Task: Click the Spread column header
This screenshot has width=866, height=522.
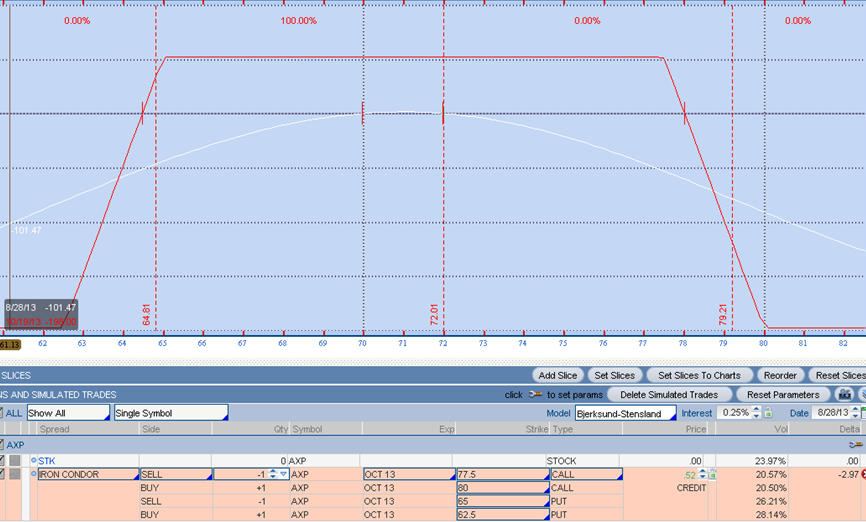Action: [54, 428]
